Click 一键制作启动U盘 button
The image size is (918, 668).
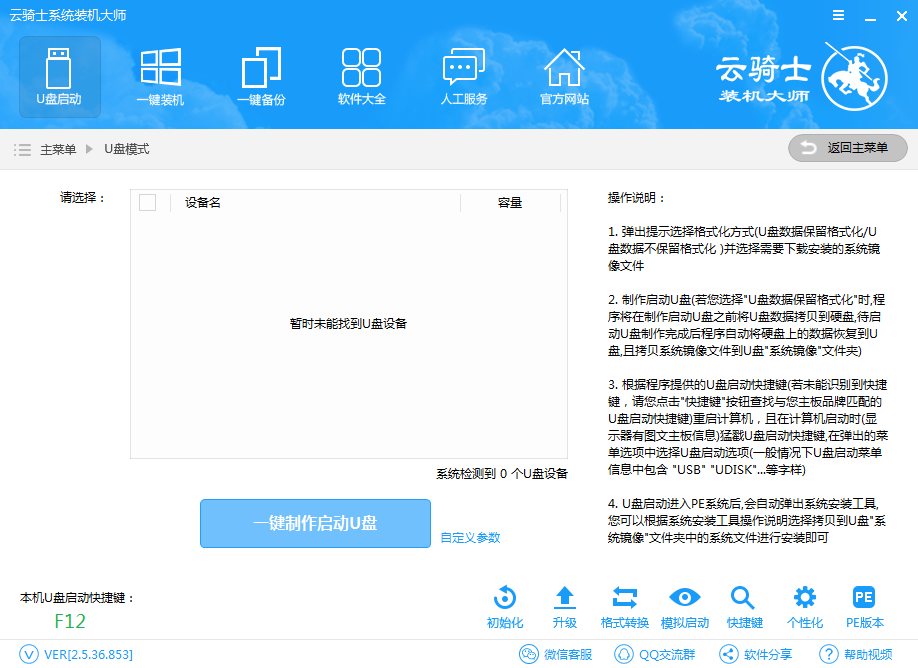click(x=316, y=523)
